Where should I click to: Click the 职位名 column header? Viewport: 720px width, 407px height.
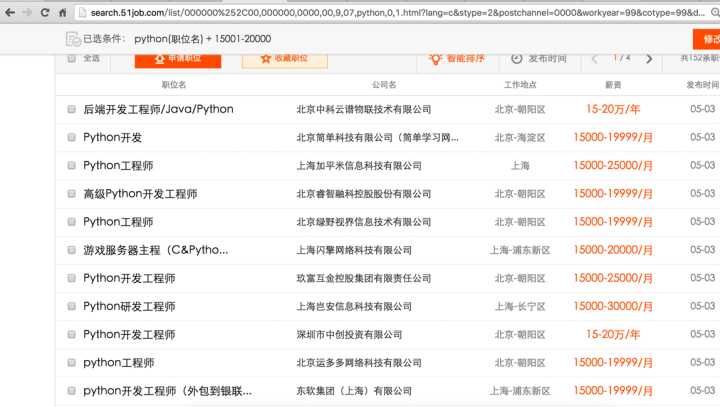tap(174, 85)
